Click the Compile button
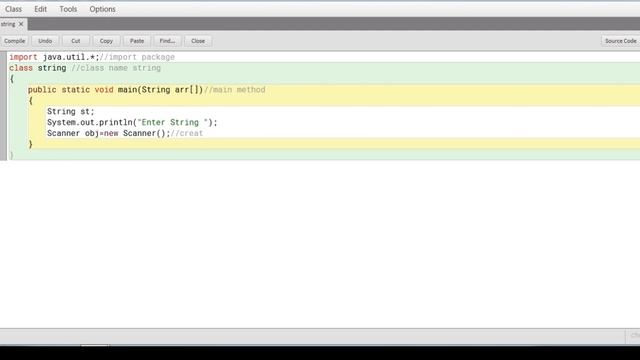Viewport: 640px width, 360px height. point(15,41)
